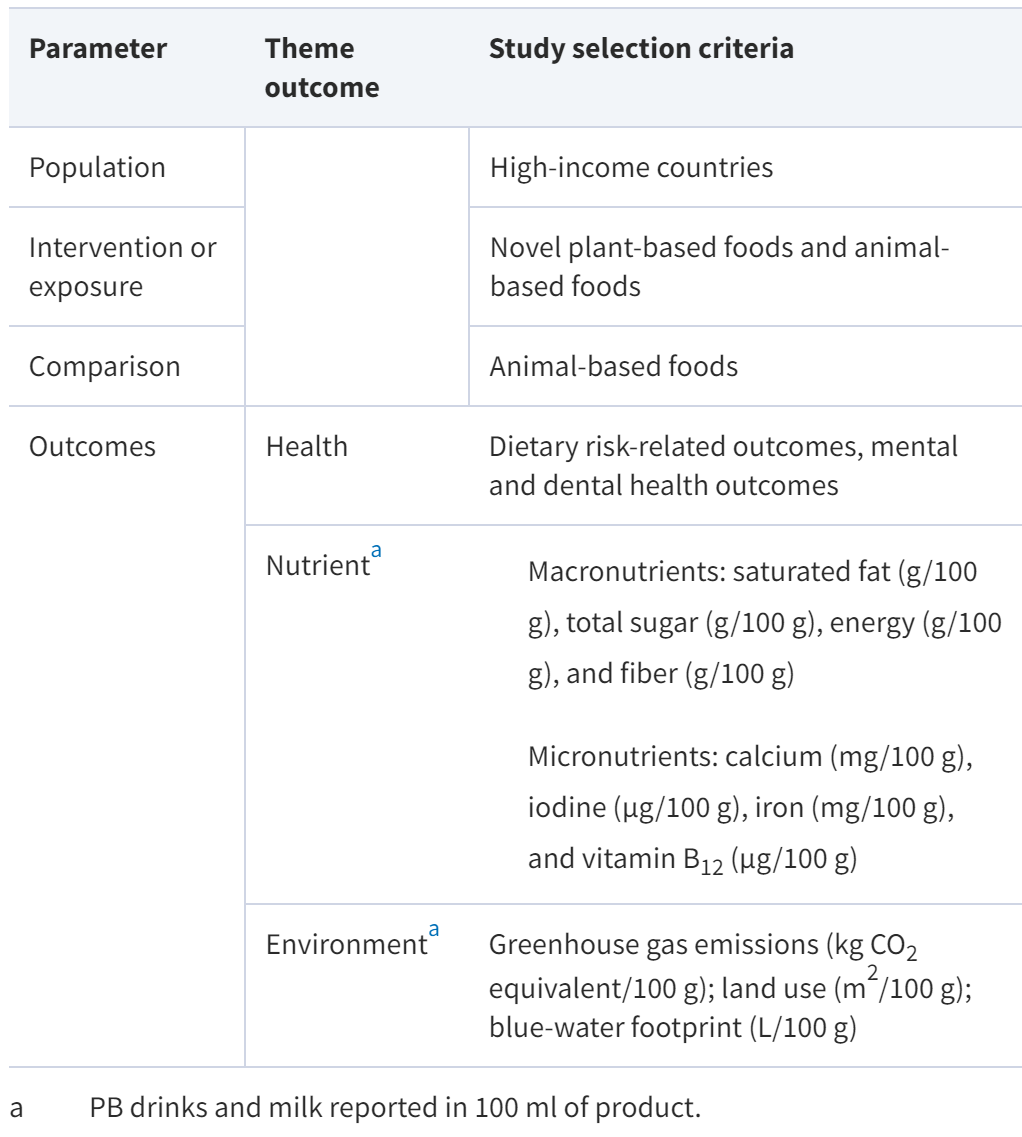The height and width of the screenshot is (1137, 1022).
Task: Select the High-income countries cell
Action: click(631, 168)
